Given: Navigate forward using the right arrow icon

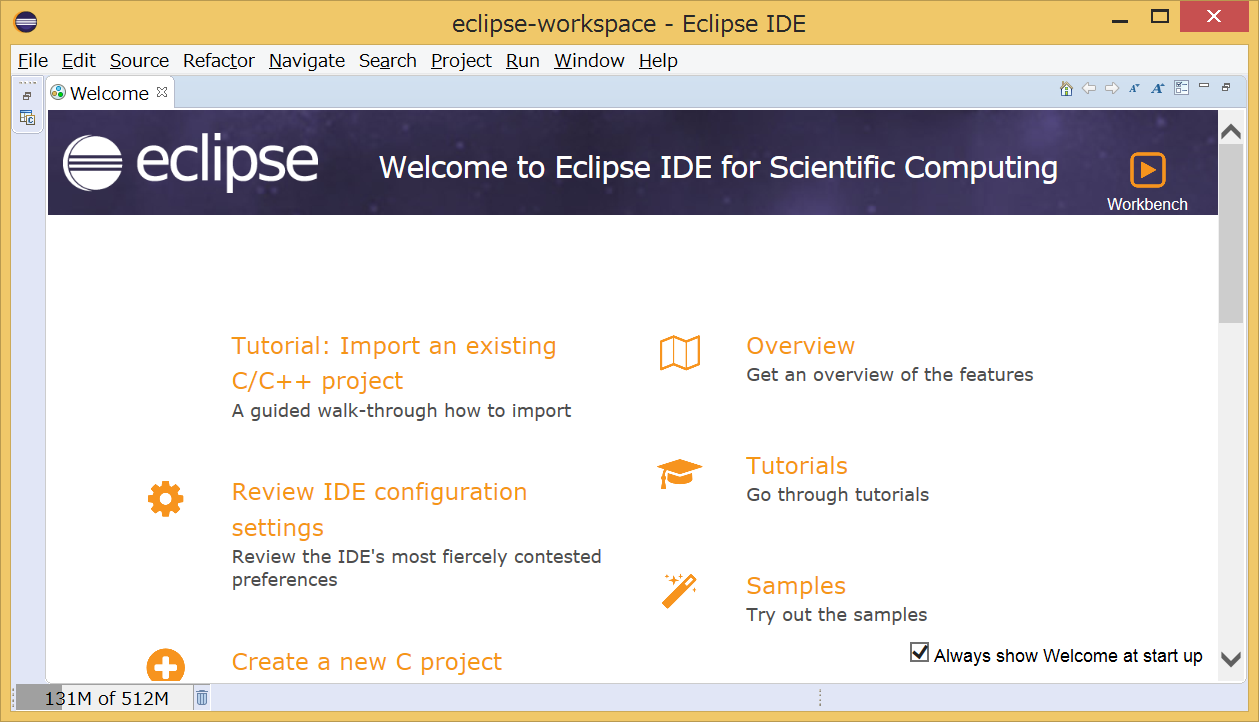Looking at the screenshot, I should coord(1112,88).
